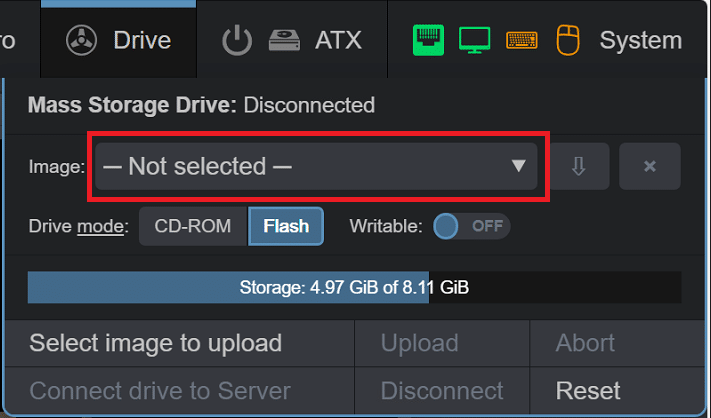Click the orange mouse status icon
Viewport: 711px width, 418px height.
568,40
